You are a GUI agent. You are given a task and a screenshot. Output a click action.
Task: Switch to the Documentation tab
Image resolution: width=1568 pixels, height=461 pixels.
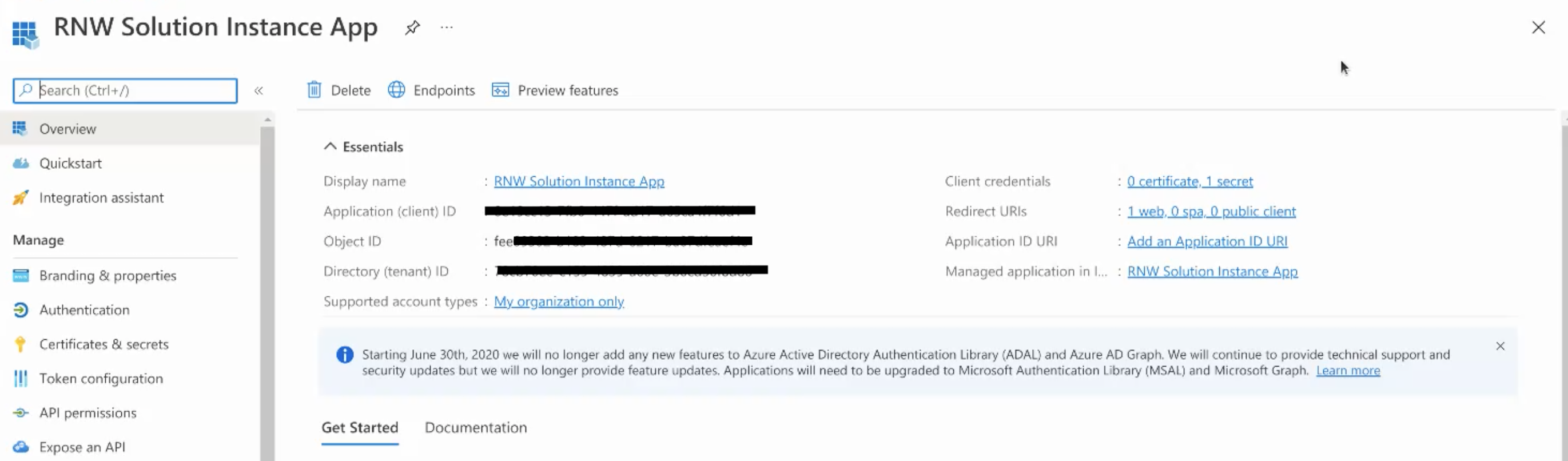475,427
